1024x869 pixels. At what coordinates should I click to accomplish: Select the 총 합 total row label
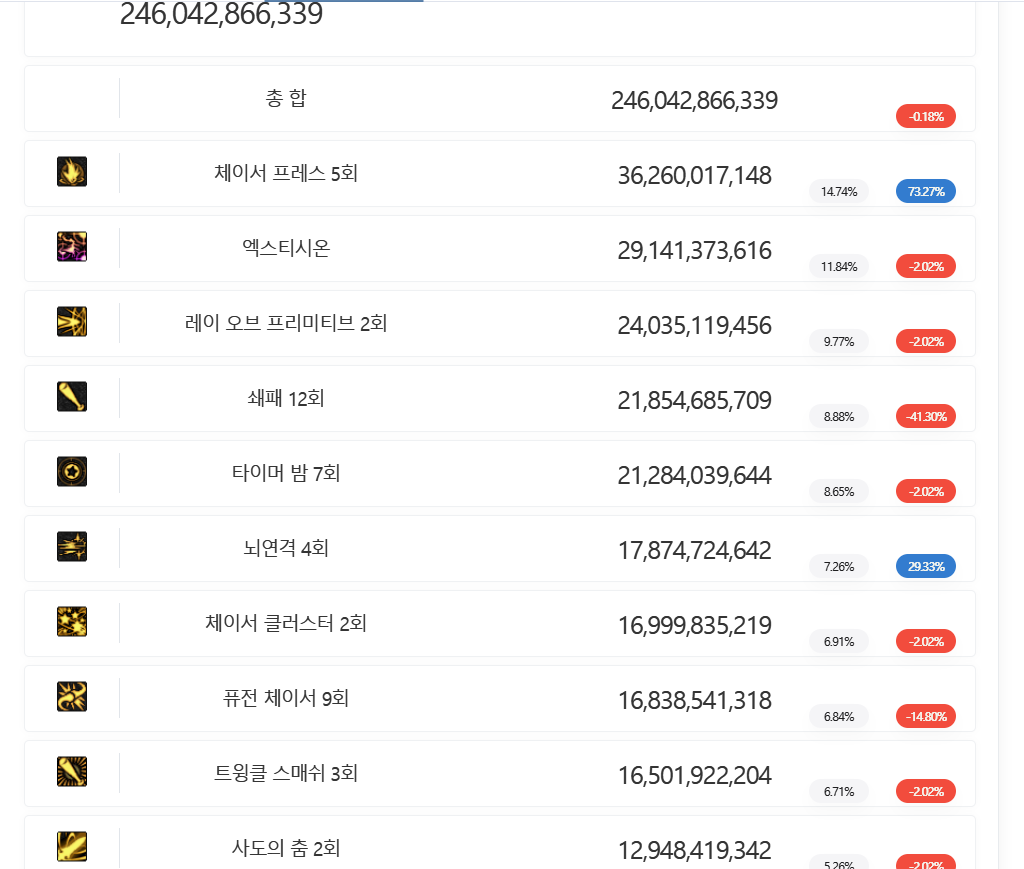[286, 98]
